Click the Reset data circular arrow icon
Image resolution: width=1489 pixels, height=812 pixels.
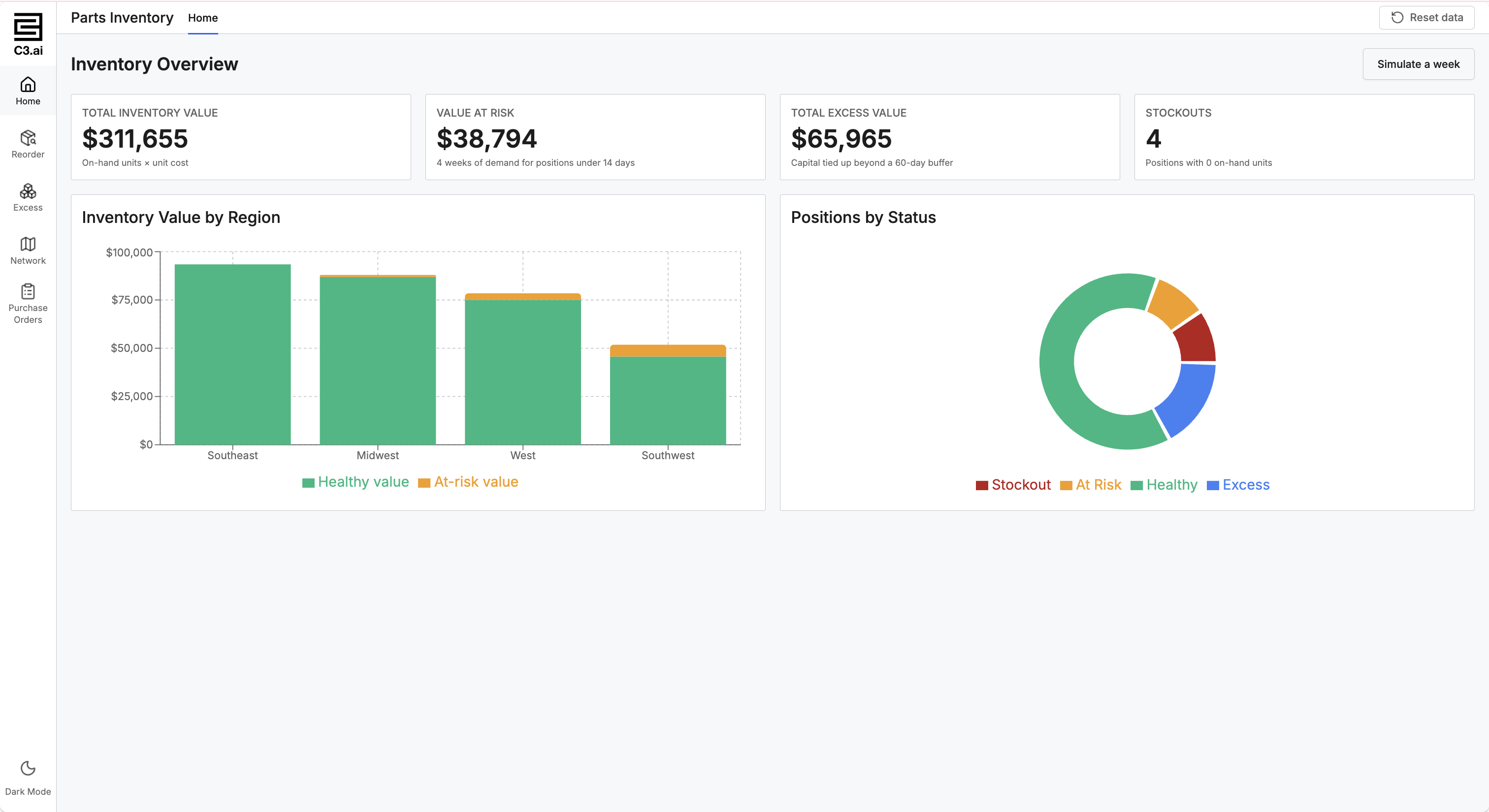tap(1397, 17)
